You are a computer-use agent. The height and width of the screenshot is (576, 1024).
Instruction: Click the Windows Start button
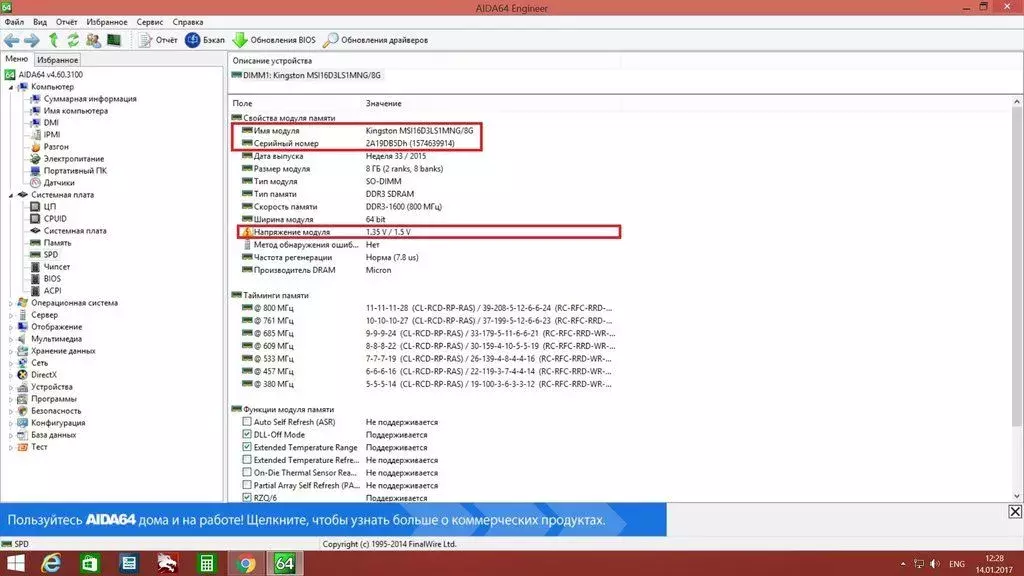click(x=15, y=564)
